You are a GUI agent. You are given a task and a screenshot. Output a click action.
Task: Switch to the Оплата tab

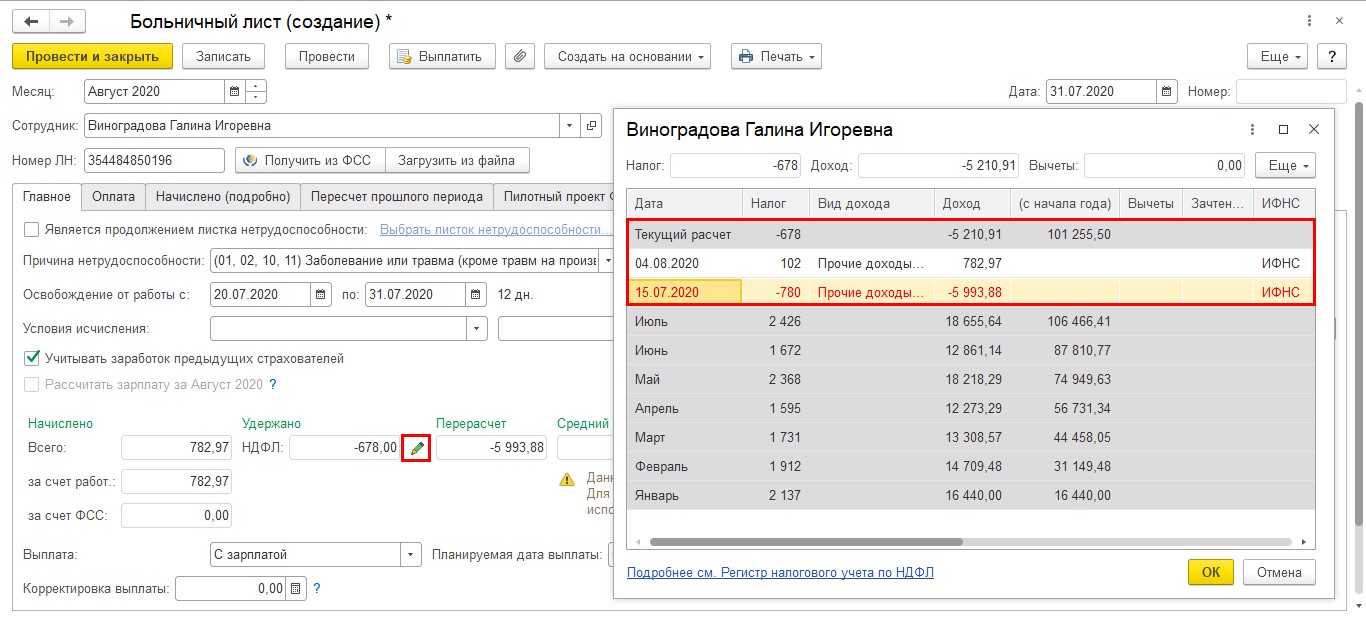[113, 196]
